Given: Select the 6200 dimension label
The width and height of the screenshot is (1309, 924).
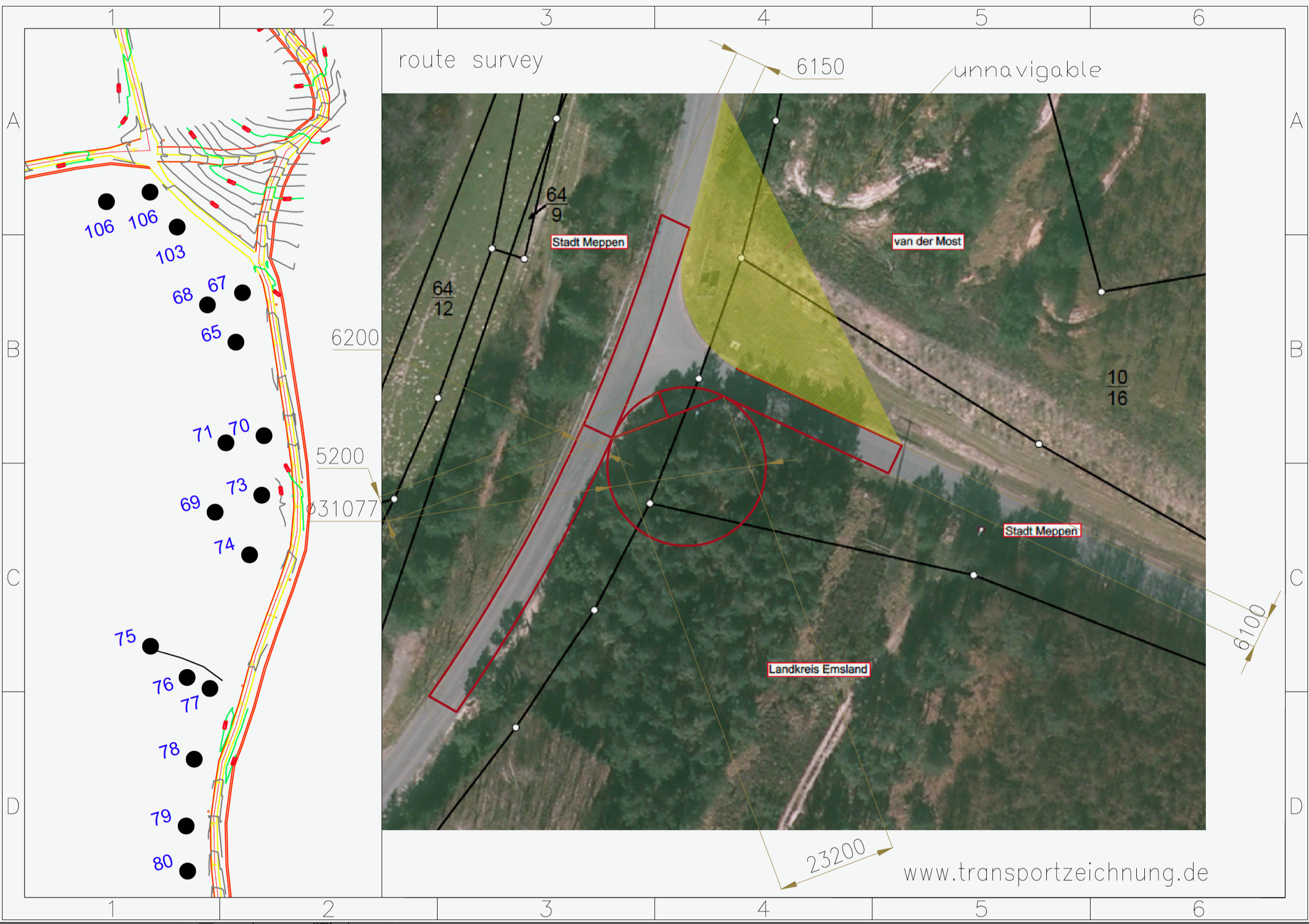Looking at the screenshot, I should 355,338.
